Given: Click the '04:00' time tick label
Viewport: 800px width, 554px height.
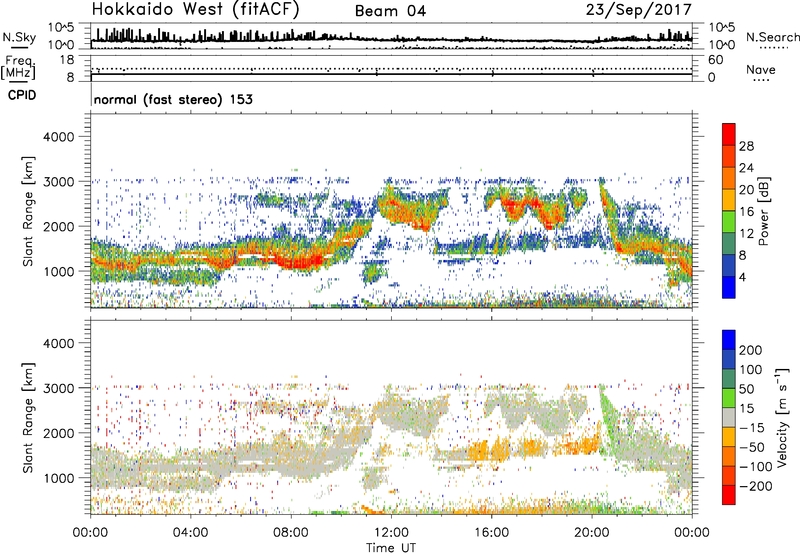Looking at the screenshot, I should (191, 533).
